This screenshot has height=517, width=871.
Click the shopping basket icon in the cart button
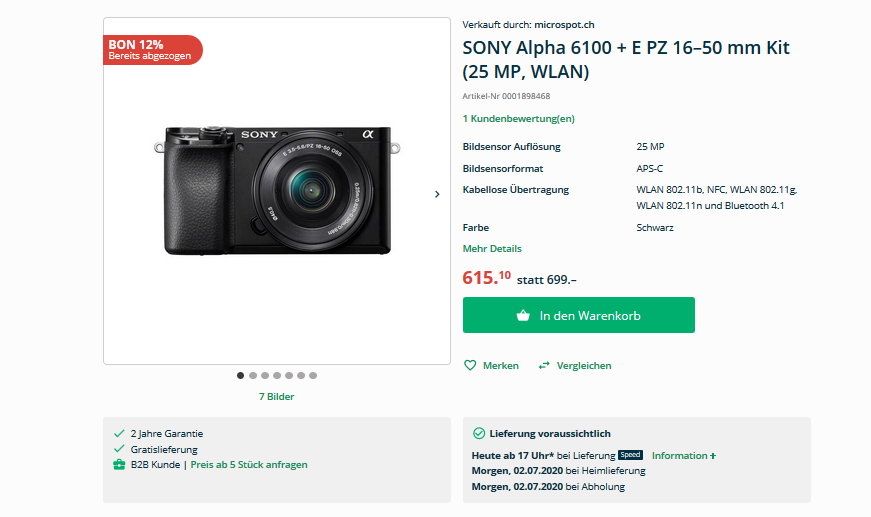click(x=523, y=315)
